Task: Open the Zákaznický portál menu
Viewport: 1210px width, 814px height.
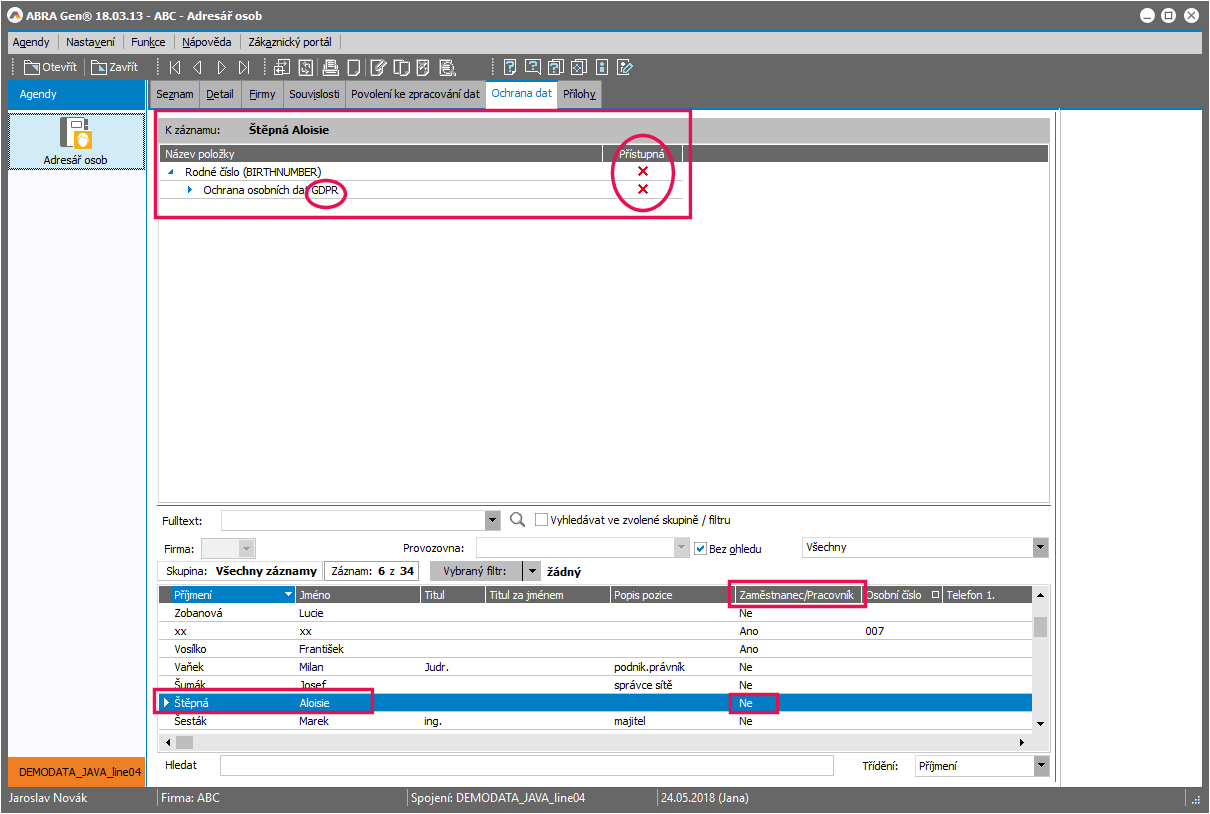Action: click(290, 42)
